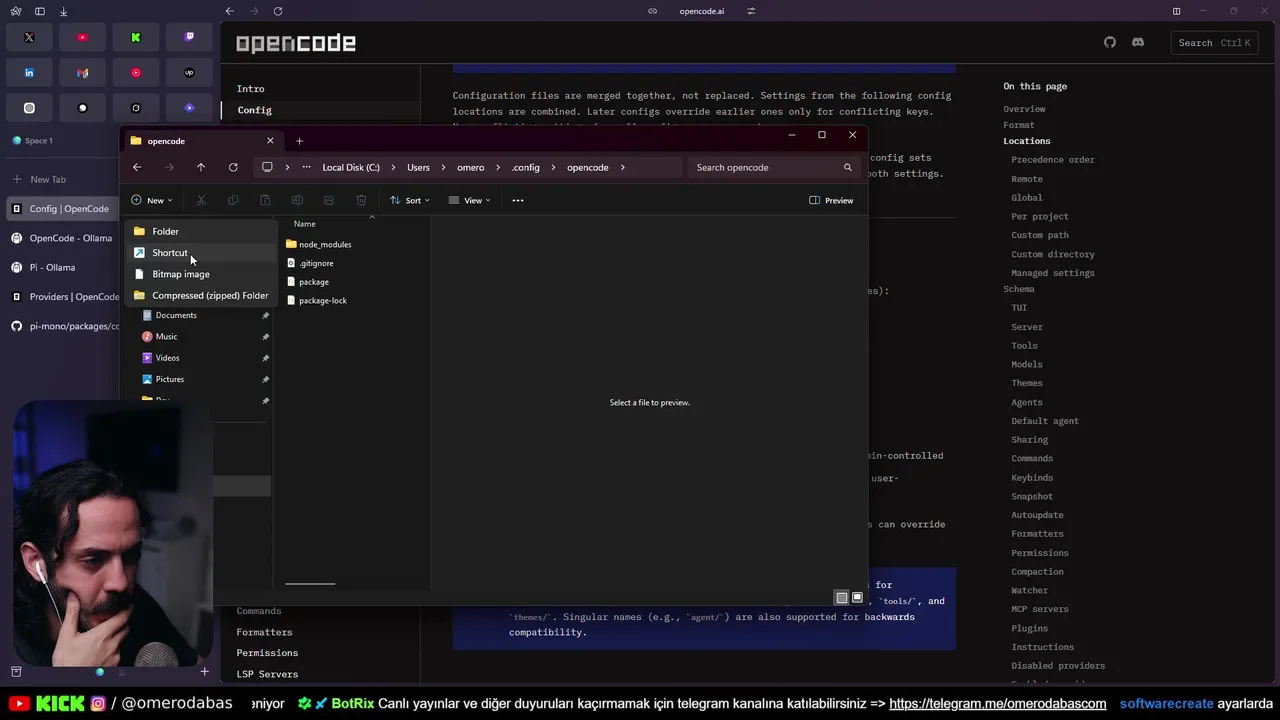The width and height of the screenshot is (1280, 720).
Task: Open the ChatGPT pinned shortcut
Action: 29,108
